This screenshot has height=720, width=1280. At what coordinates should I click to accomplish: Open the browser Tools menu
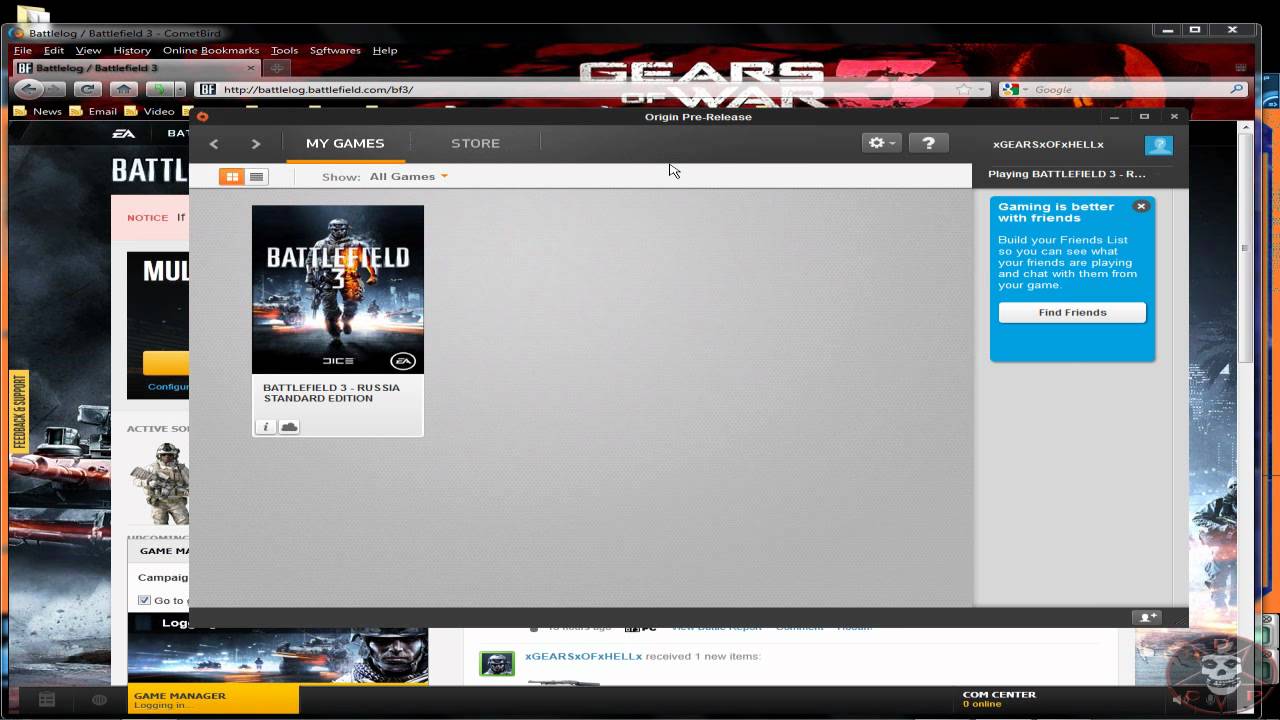point(284,50)
